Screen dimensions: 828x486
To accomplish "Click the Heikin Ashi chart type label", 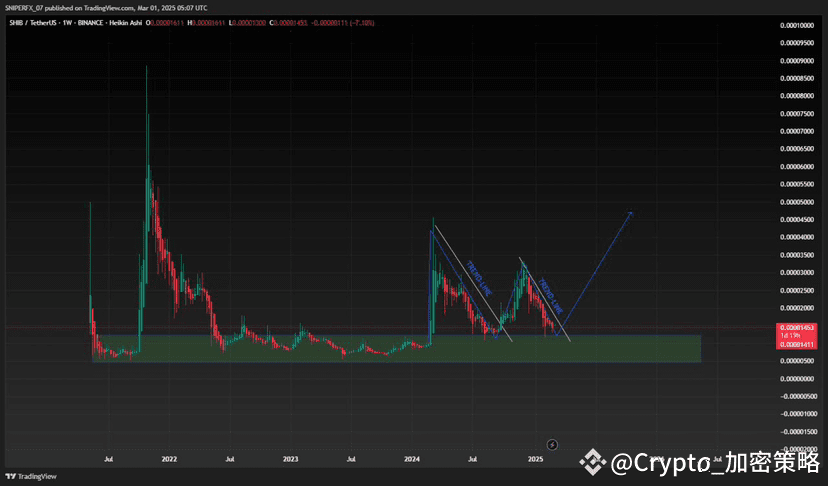I will click(125, 23).
